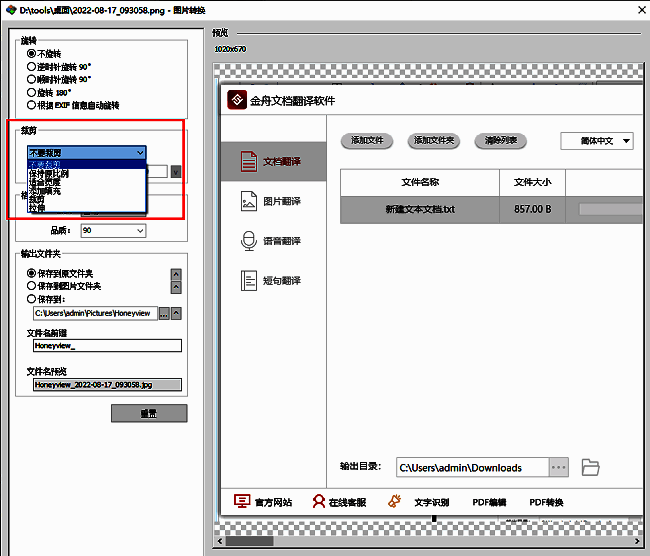This screenshot has height=556, width=650.
Task: Select the 图片翻译 picture icon
Action: [247, 202]
